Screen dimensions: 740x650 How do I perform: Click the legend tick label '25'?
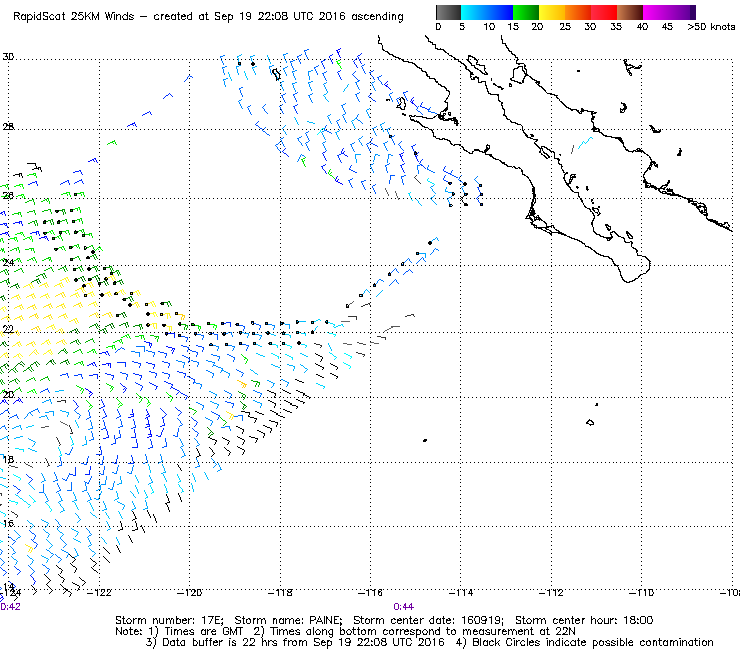(565, 27)
